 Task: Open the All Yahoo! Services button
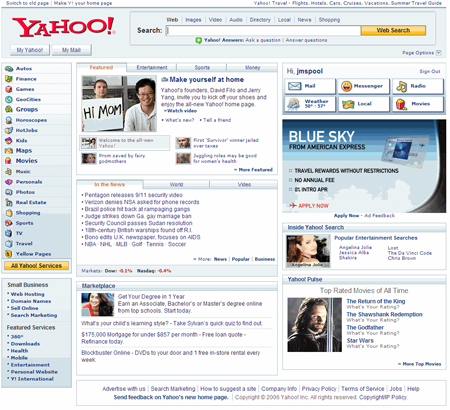coord(36,266)
